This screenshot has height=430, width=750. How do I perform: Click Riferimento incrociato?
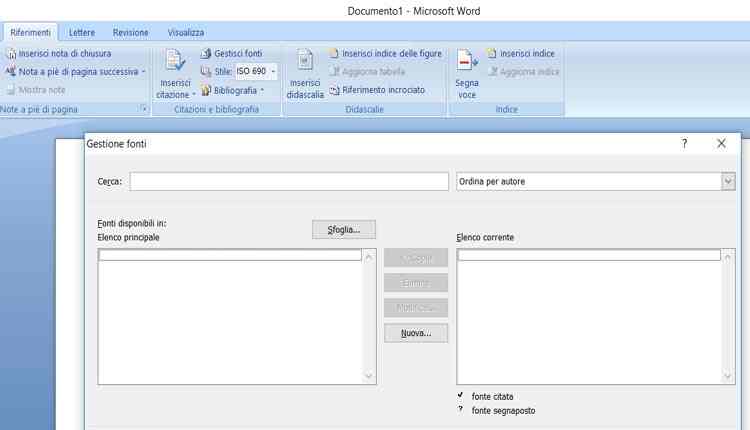(x=377, y=90)
